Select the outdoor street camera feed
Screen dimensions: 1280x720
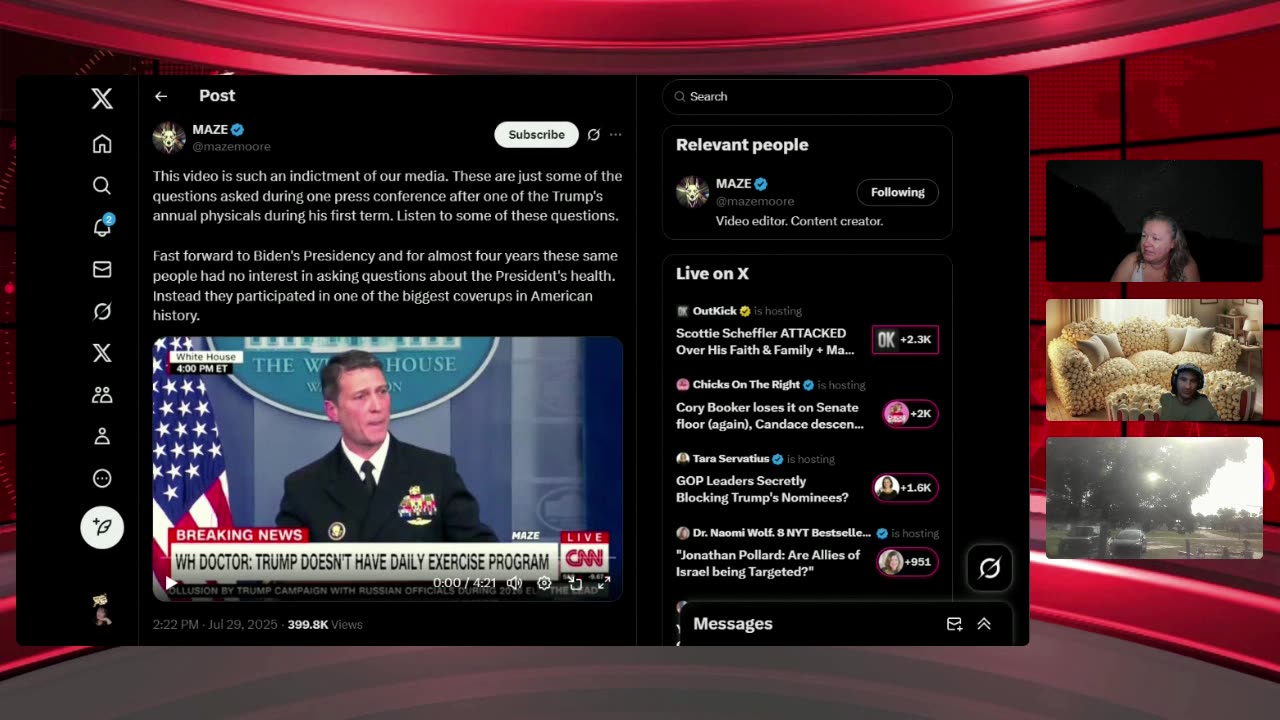coord(1154,498)
